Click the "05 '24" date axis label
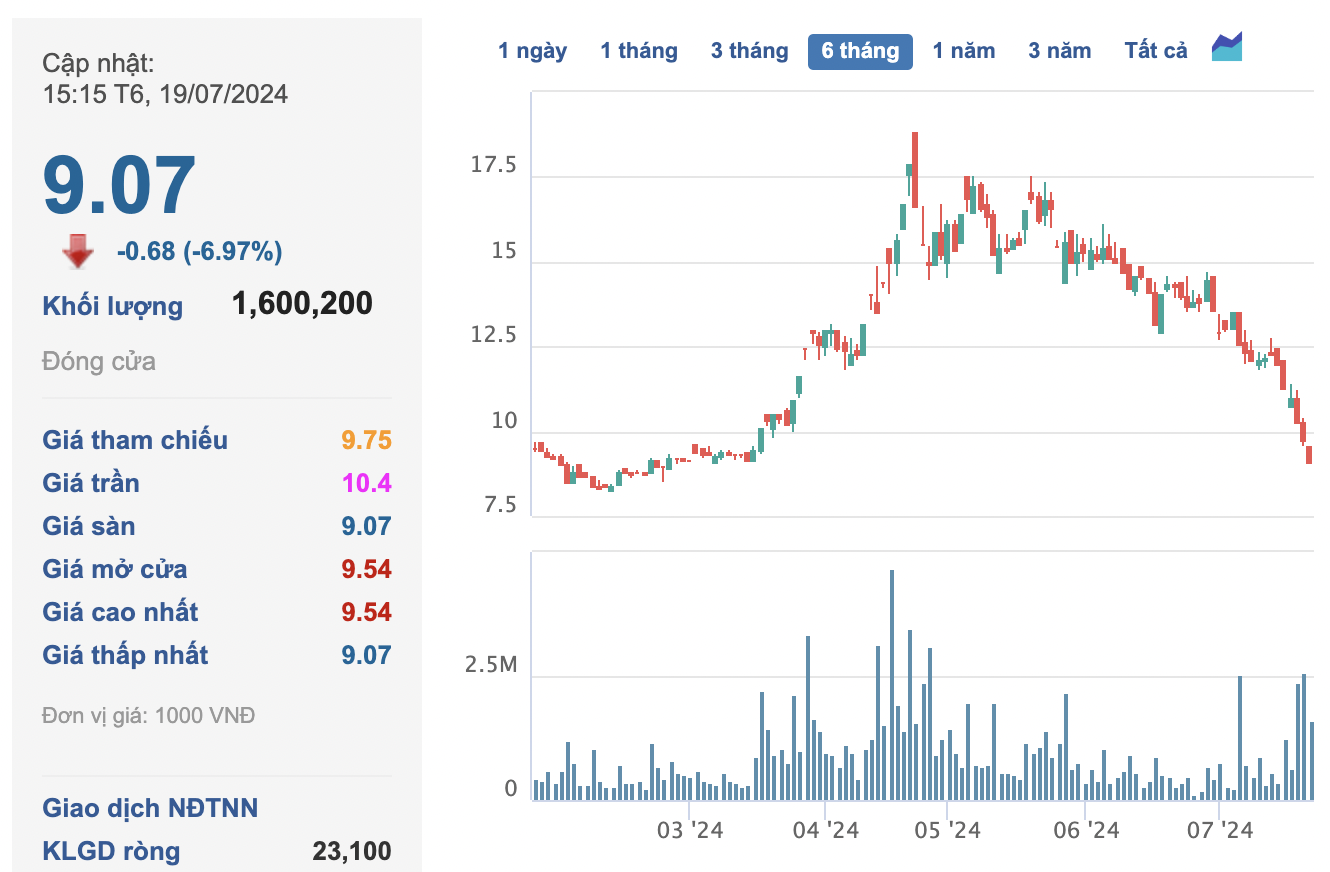Viewport: 1330px width, 872px height. [948, 830]
